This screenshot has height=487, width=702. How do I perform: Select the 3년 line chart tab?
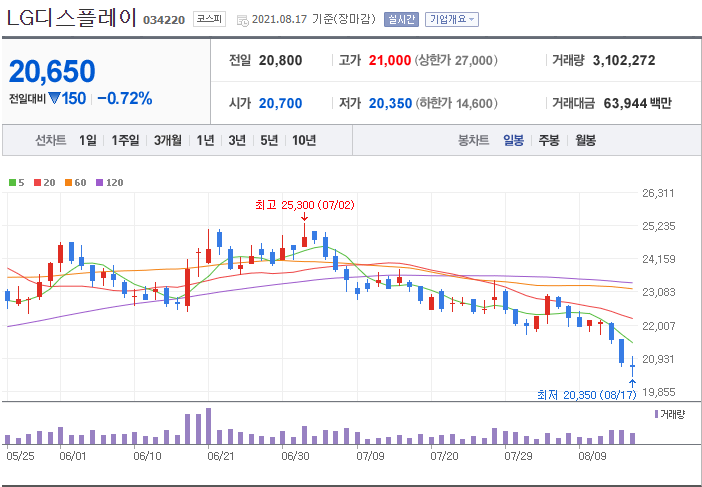(x=237, y=141)
